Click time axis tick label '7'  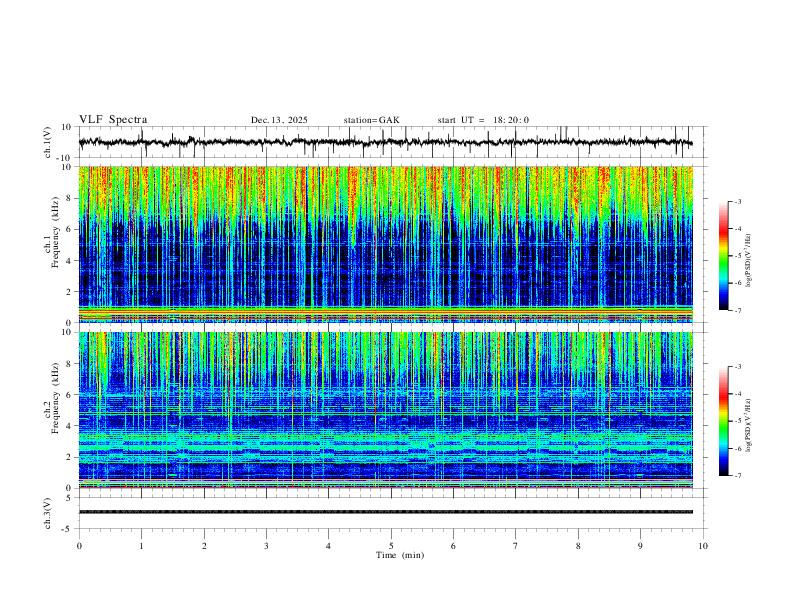pos(516,546)
